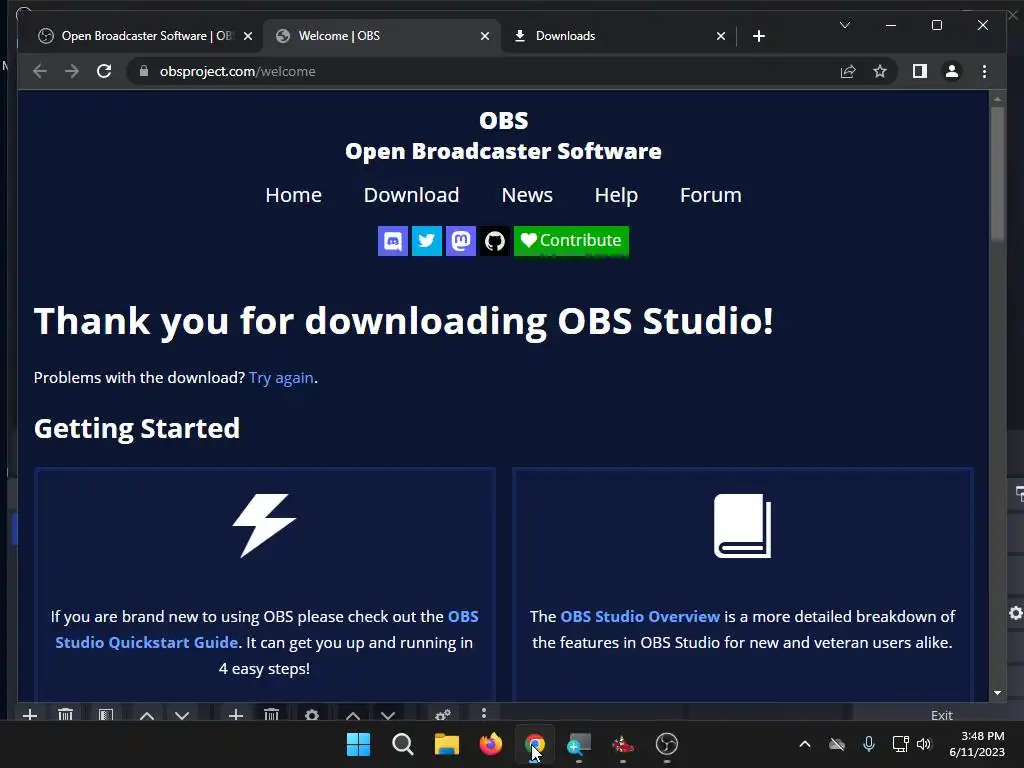
Task: Open the magnifier screen app in taskbar
Action: 579,744
